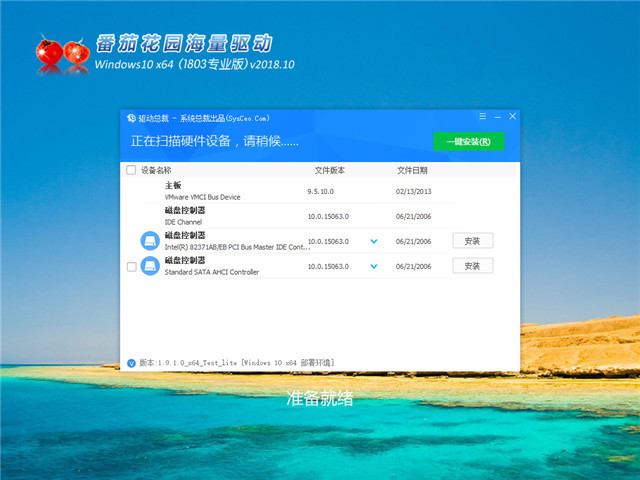
Task: Install the Intel 82371AB/EB PCI Bus Master driver
Action: (x=473, y=241)
